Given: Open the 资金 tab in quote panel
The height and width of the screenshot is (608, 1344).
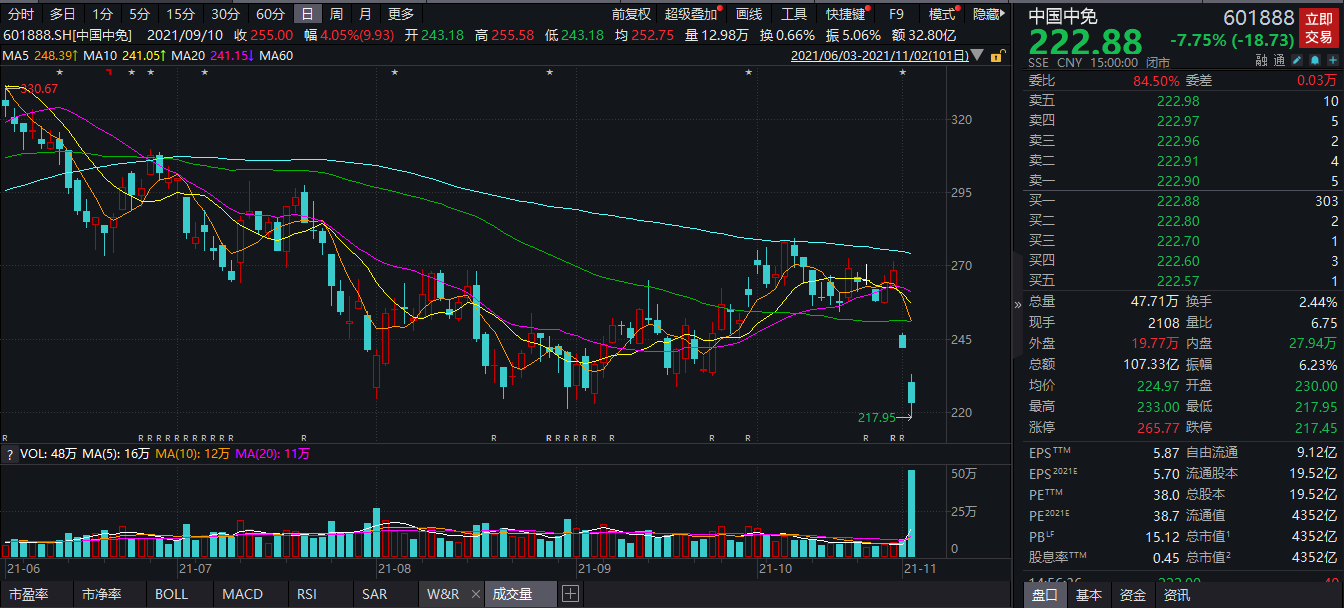Looking at the screenshot, I should point(1133,595).
